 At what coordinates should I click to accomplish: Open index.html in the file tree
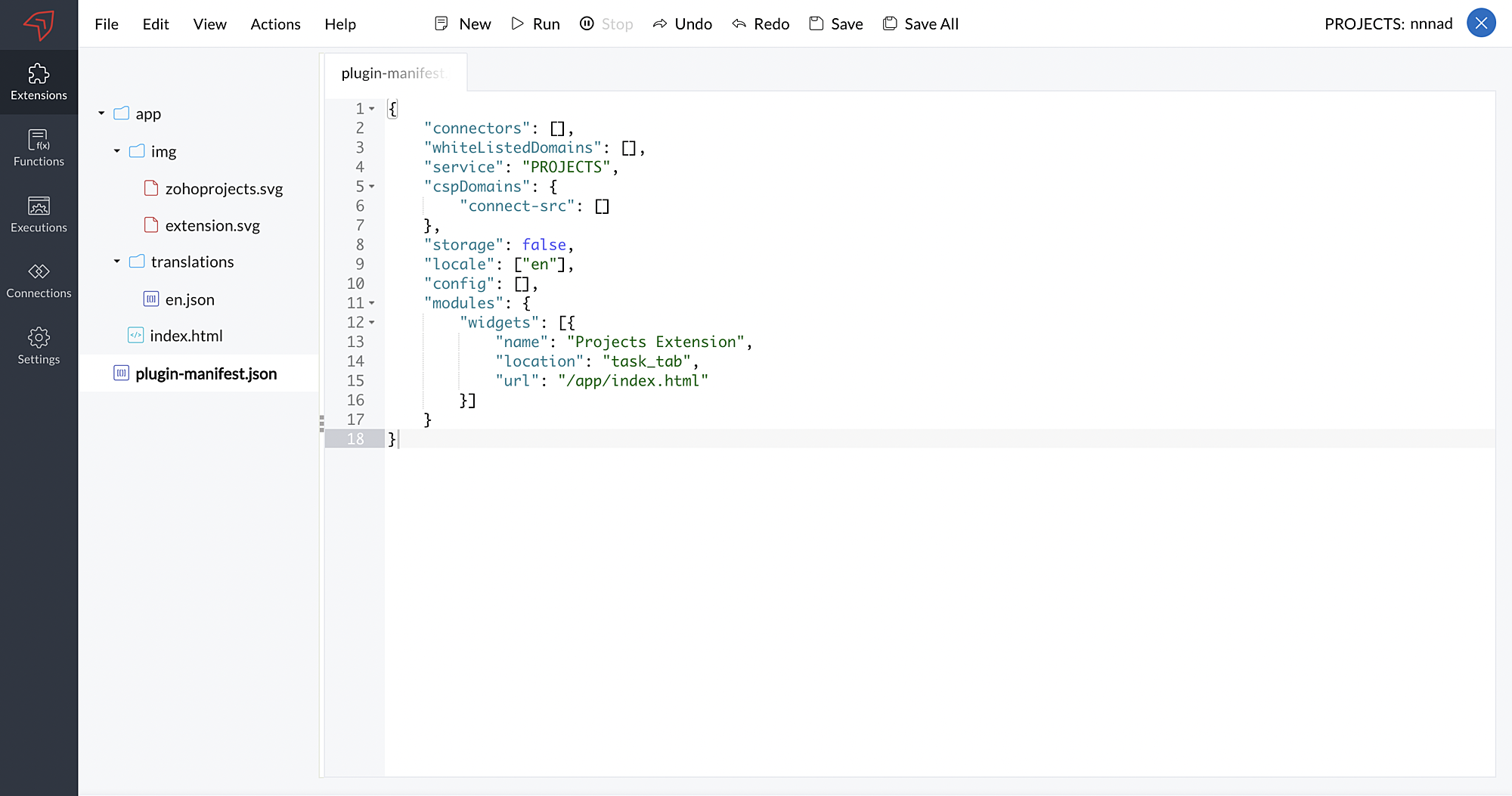(186, 336)
